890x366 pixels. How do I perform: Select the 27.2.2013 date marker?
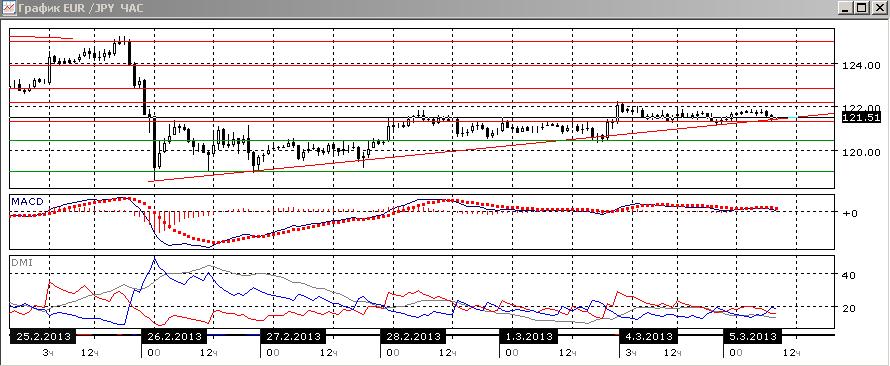293,336
